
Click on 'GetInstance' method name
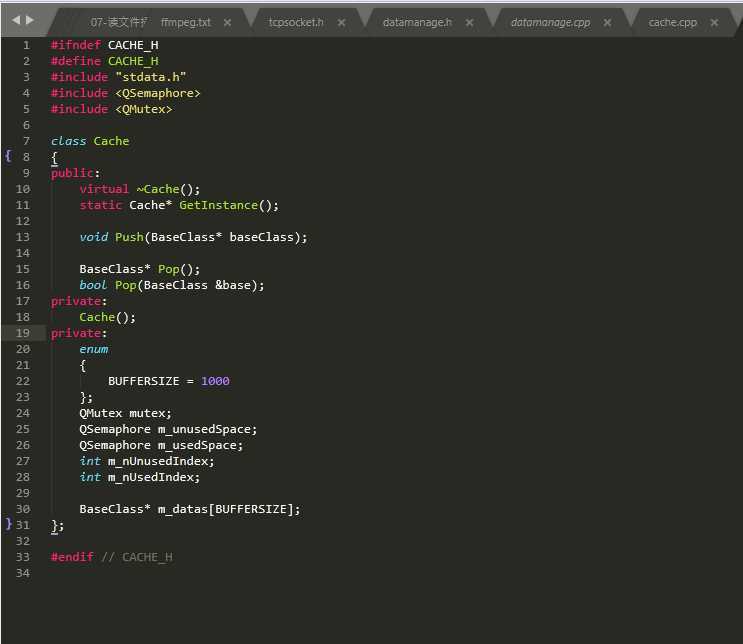218,205
